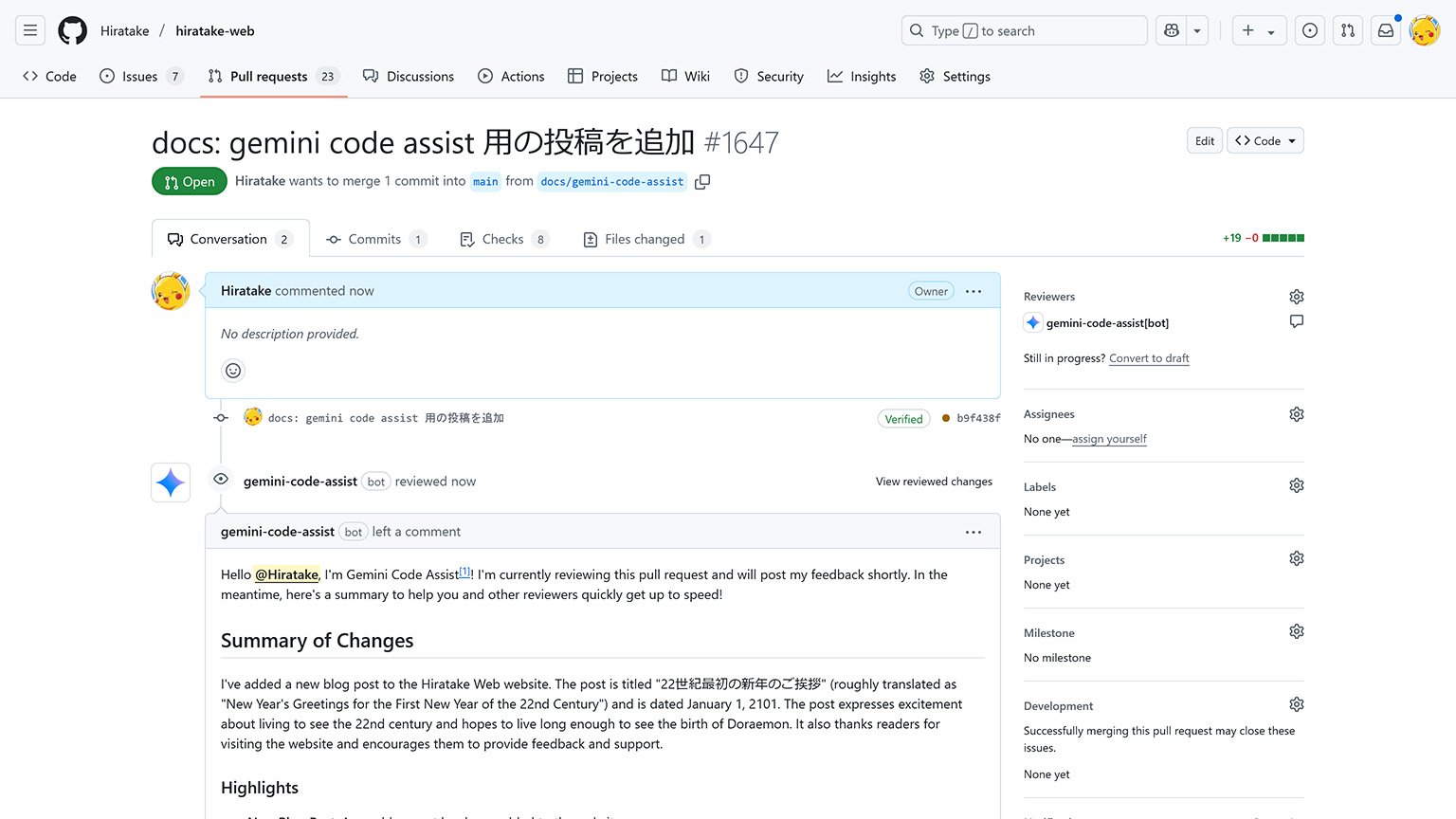1456x819 pixels.
Task: Open the Issues shortcut icon in header
Action: pos(1310,30)
